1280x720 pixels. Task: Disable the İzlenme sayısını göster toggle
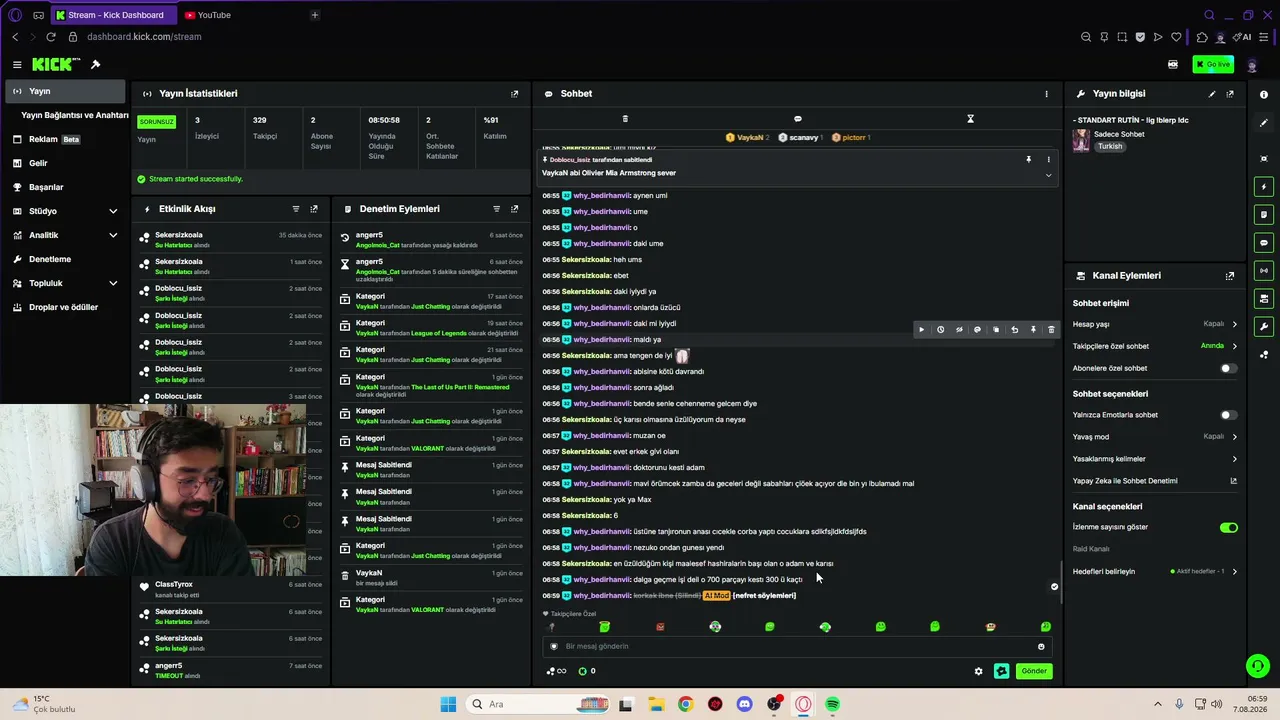point(1228,527)
